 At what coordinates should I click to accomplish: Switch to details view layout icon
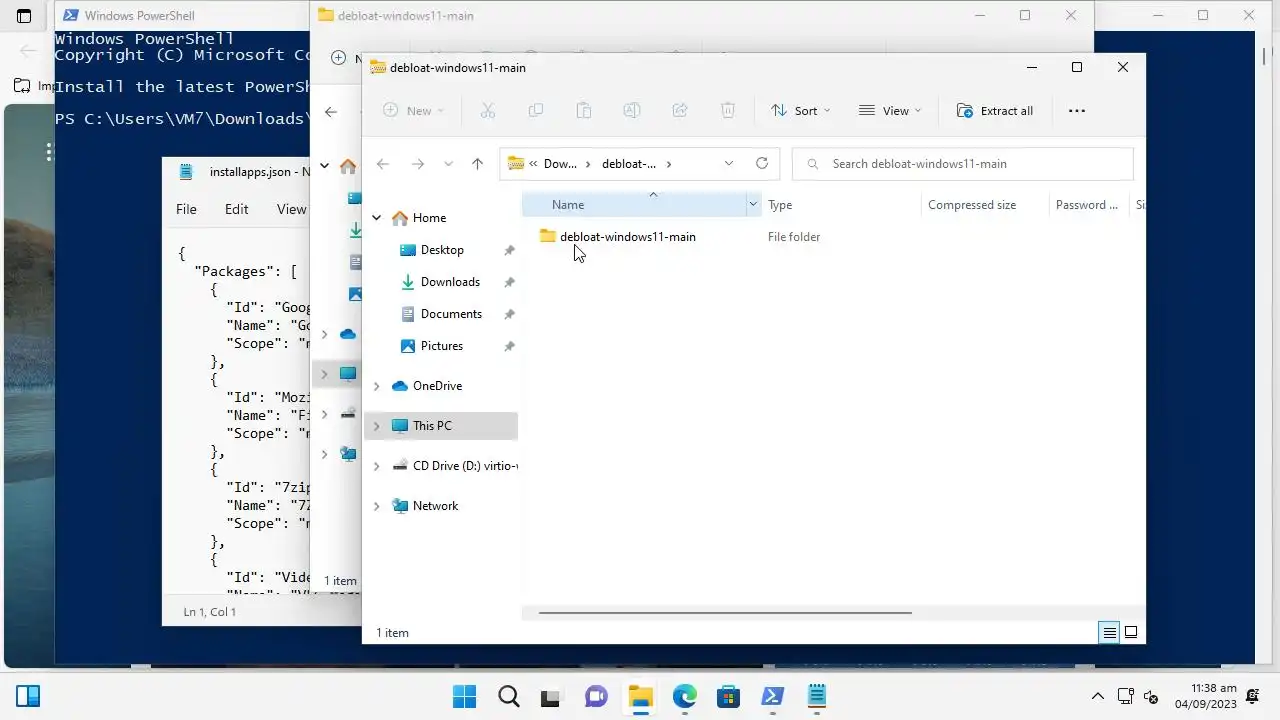(1109, 632)
